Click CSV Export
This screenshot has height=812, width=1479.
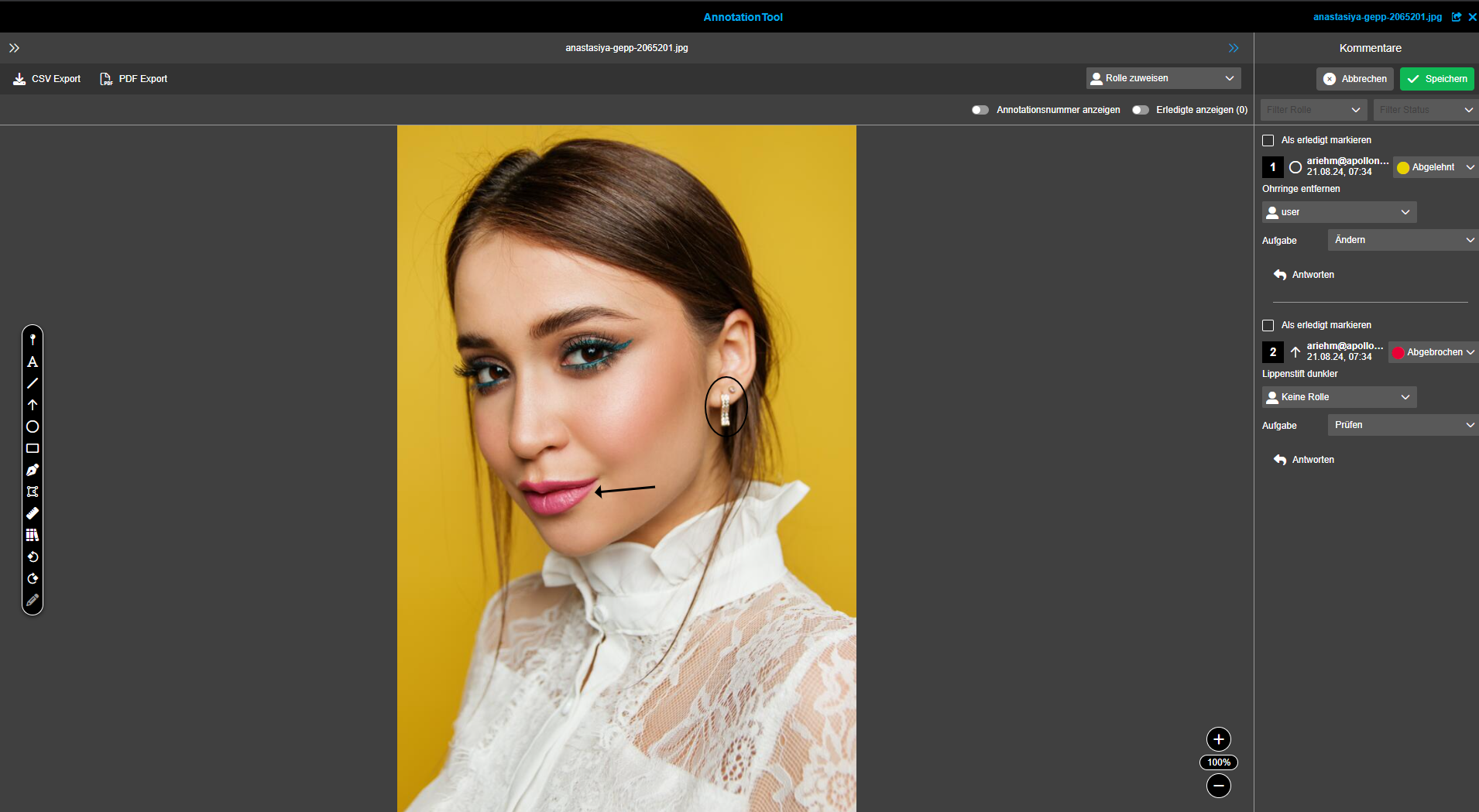point(46,78)
